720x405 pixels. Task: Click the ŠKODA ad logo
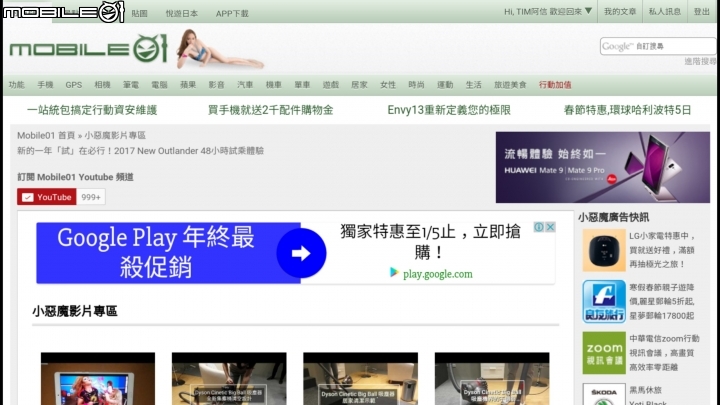pos(604,394)
